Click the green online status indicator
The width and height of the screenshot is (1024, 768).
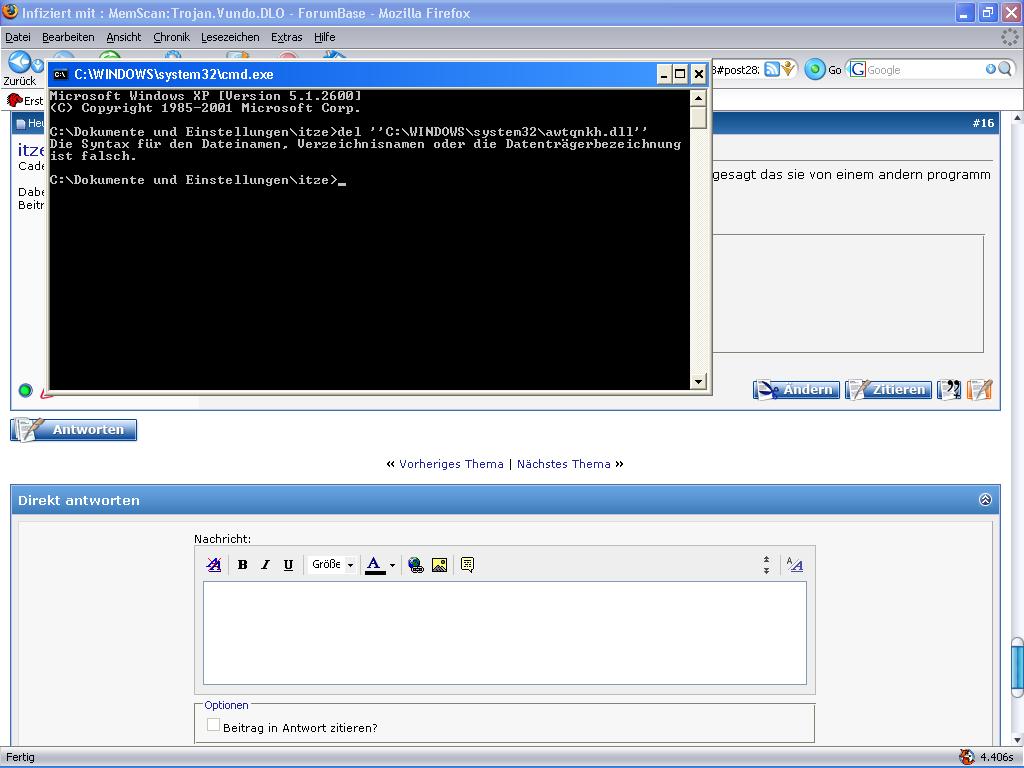pos(25,391)
